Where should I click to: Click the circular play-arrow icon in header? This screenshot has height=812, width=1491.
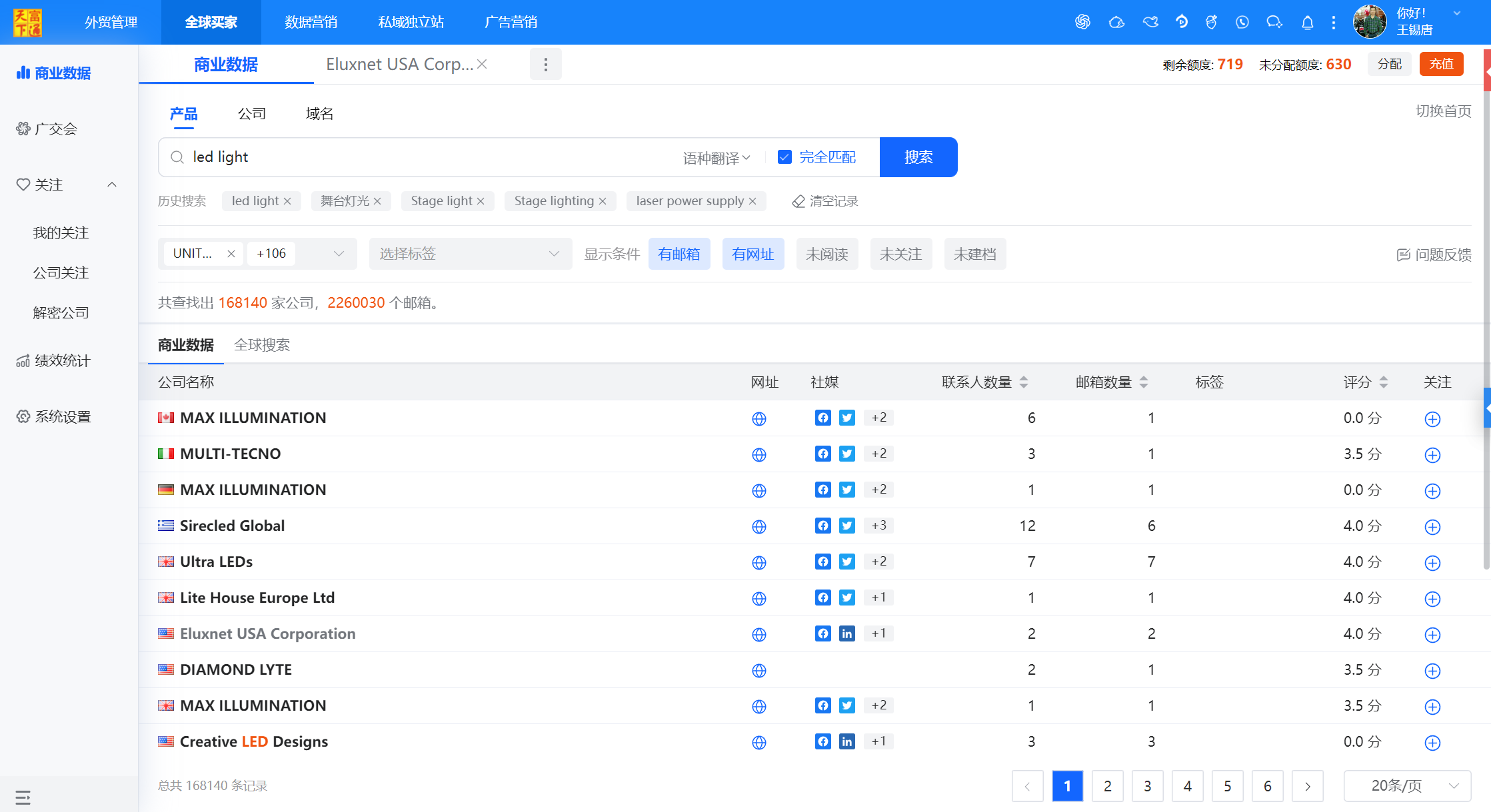(1182, 22)
